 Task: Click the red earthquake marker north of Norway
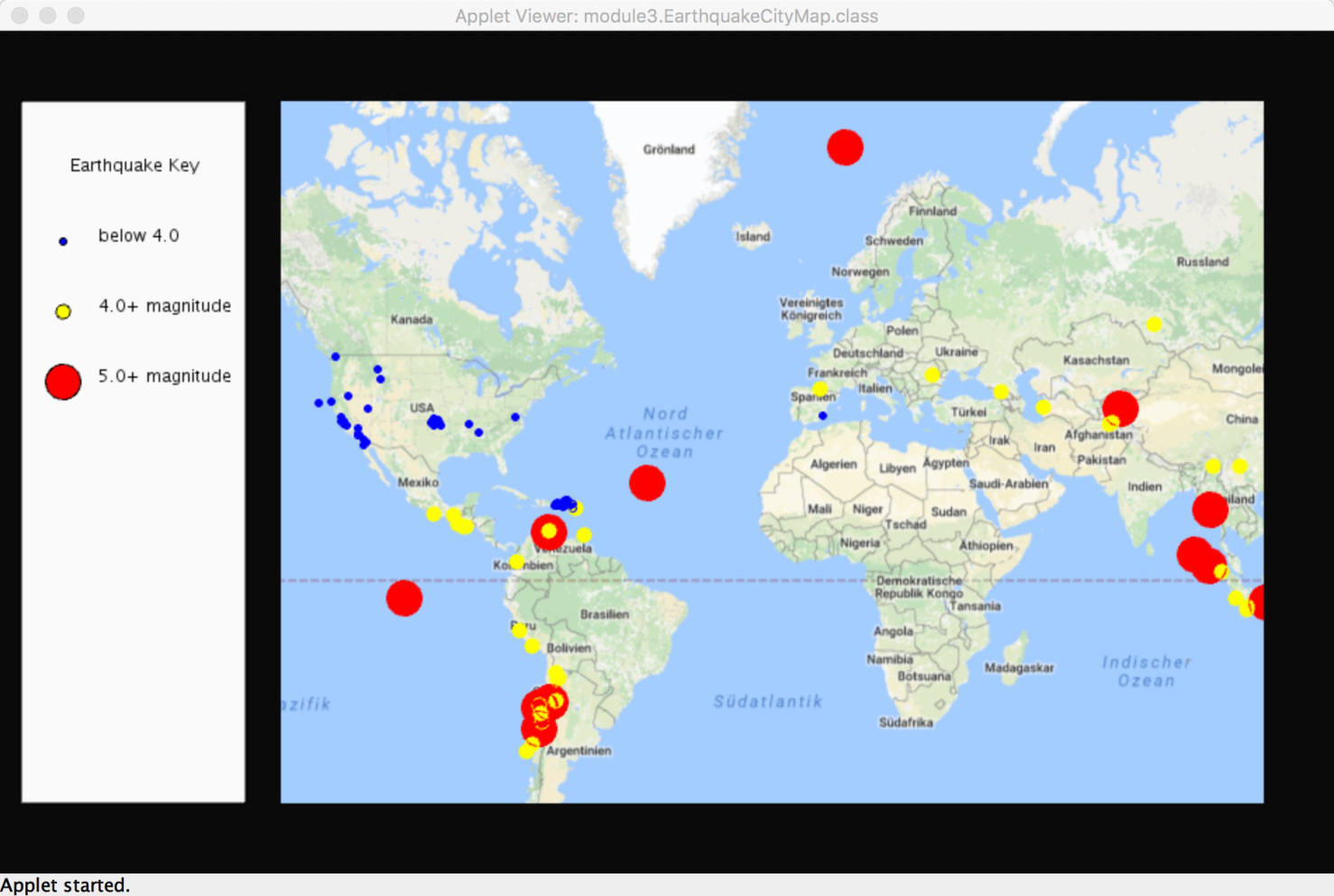pyautogui.click(x=845, y=147)
